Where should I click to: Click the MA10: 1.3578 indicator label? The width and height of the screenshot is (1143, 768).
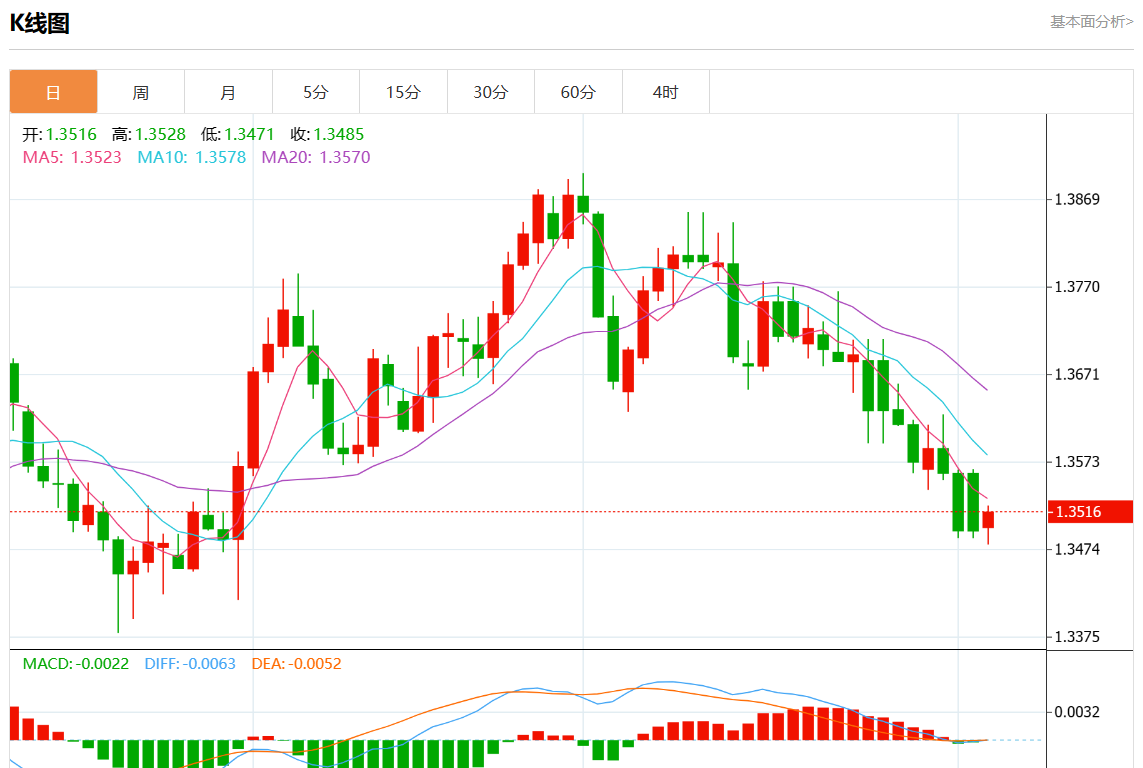pyautogui.click(x=192, y=157)
